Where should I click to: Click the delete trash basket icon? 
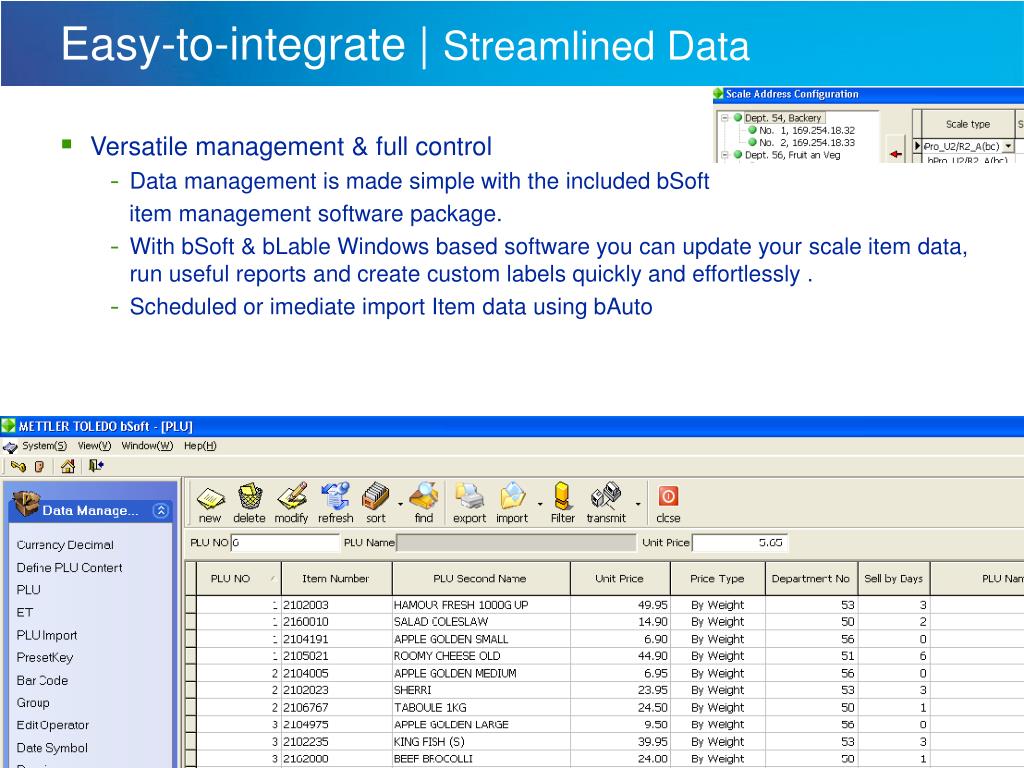pos(249,496)
